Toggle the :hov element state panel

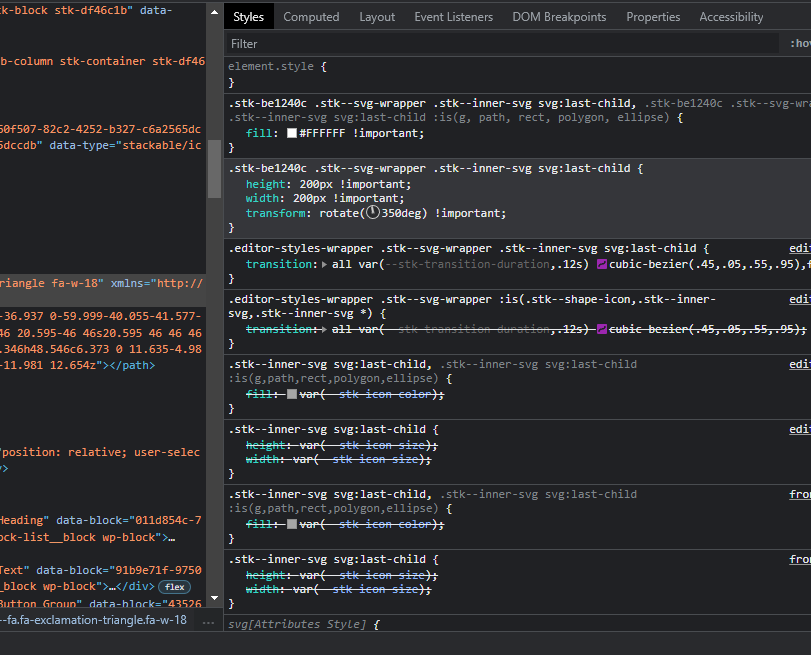tap(800, 44)
